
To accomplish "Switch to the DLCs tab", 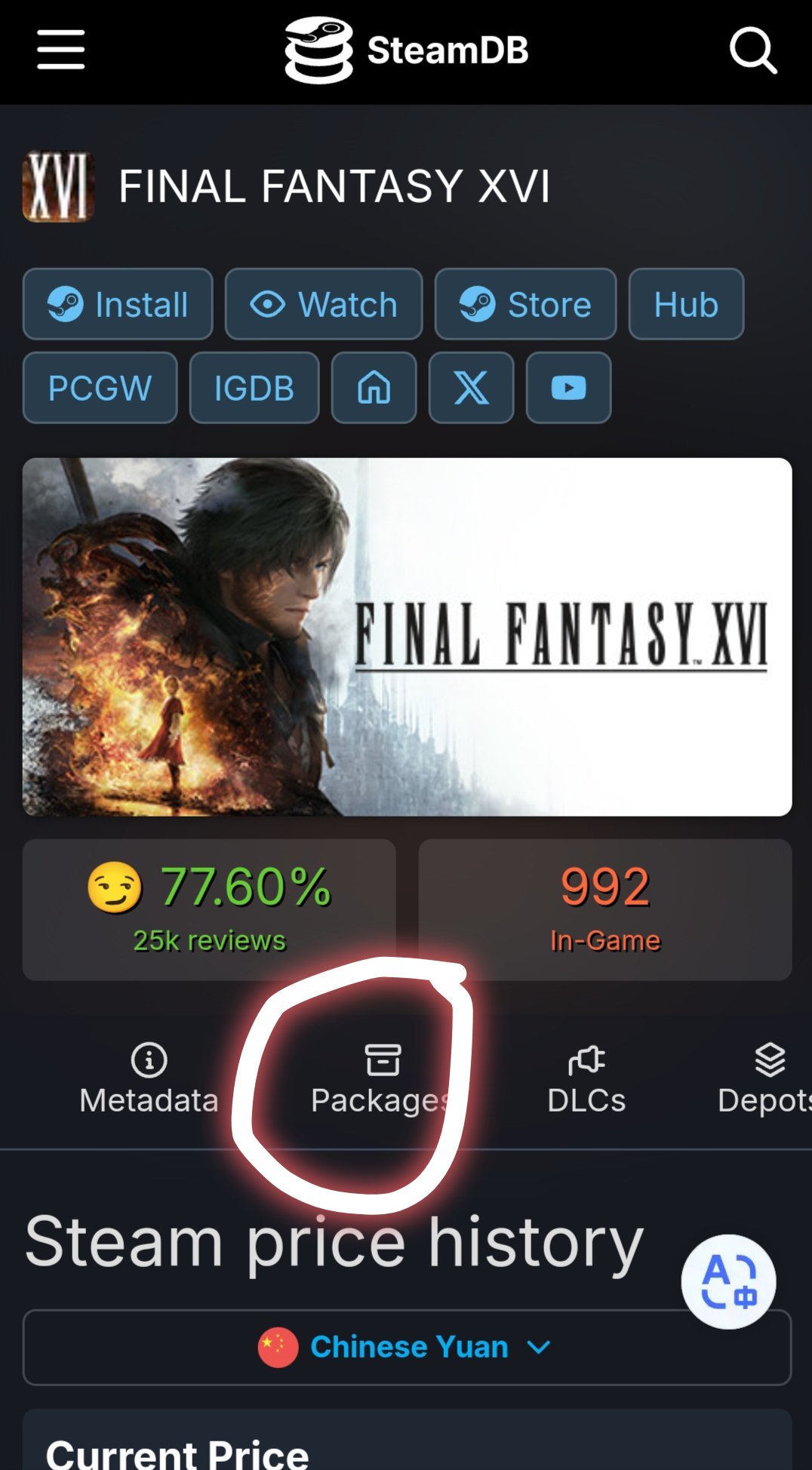I will (586, 1079).
